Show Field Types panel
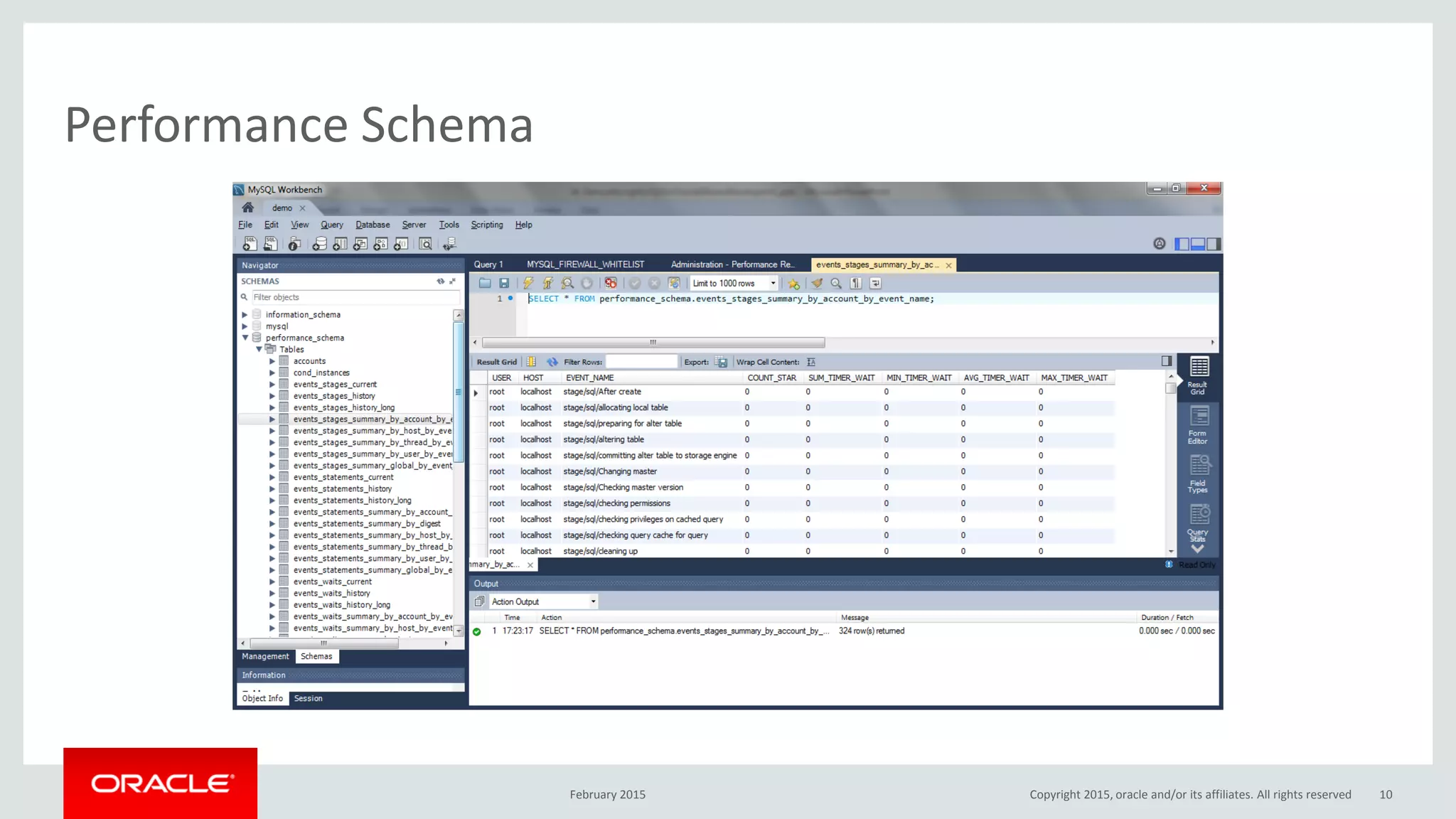The height and width of the screenshot is (819, 1456). click(x=1198, y=474)
